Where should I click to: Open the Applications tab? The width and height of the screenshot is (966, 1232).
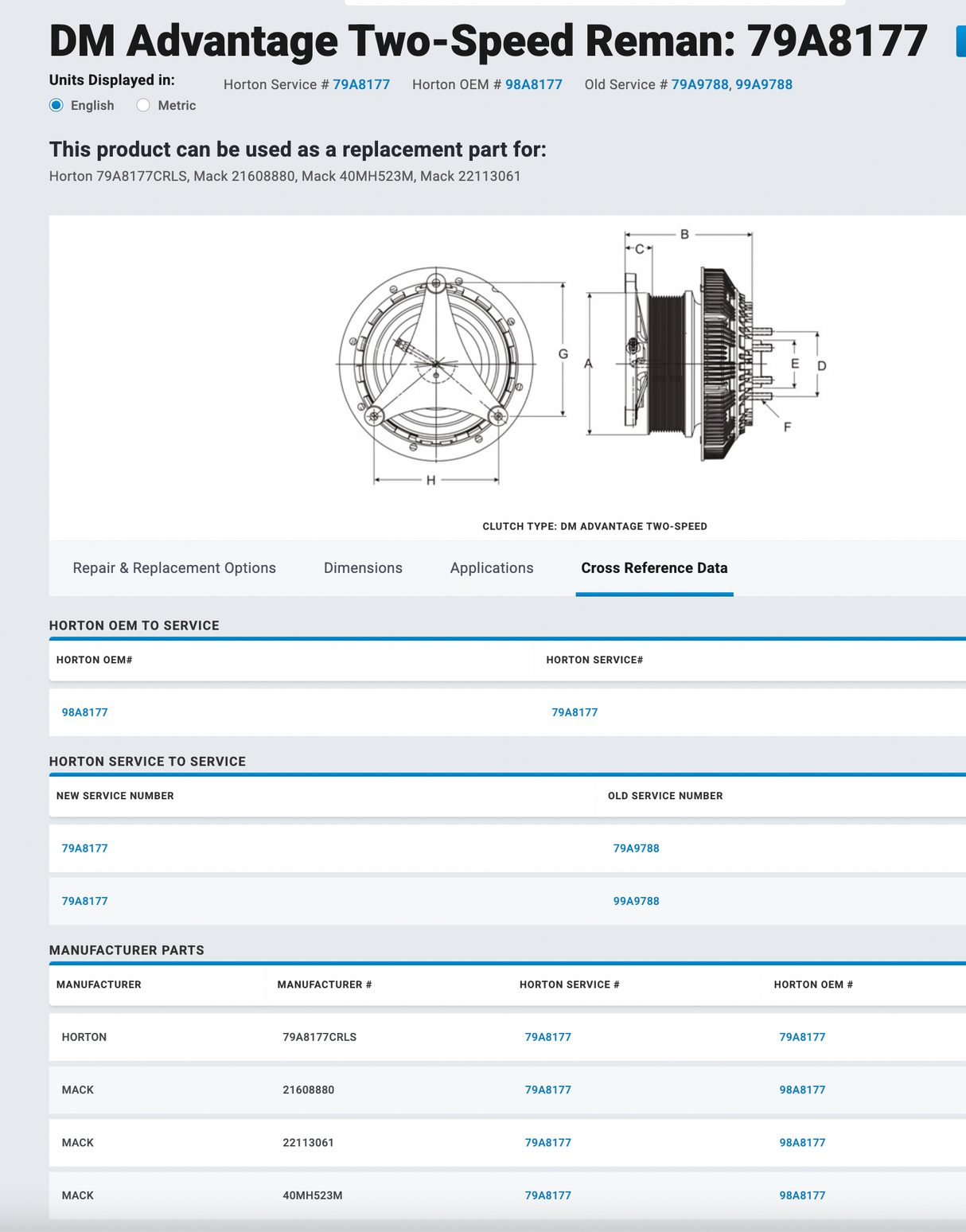point(492,568)
